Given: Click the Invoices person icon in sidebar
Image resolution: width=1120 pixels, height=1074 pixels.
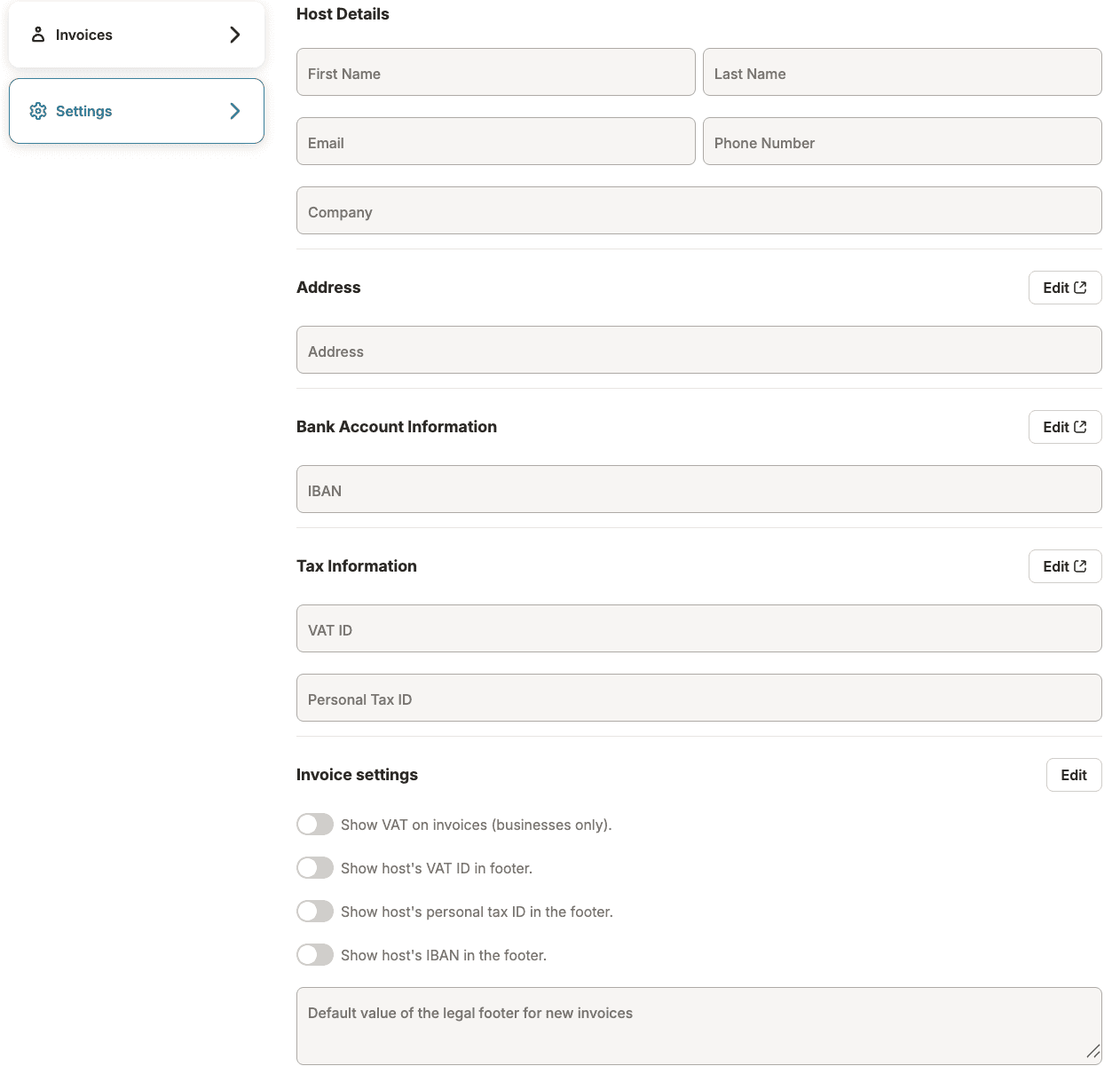Looking at the screenshot, I should (38, 35).
